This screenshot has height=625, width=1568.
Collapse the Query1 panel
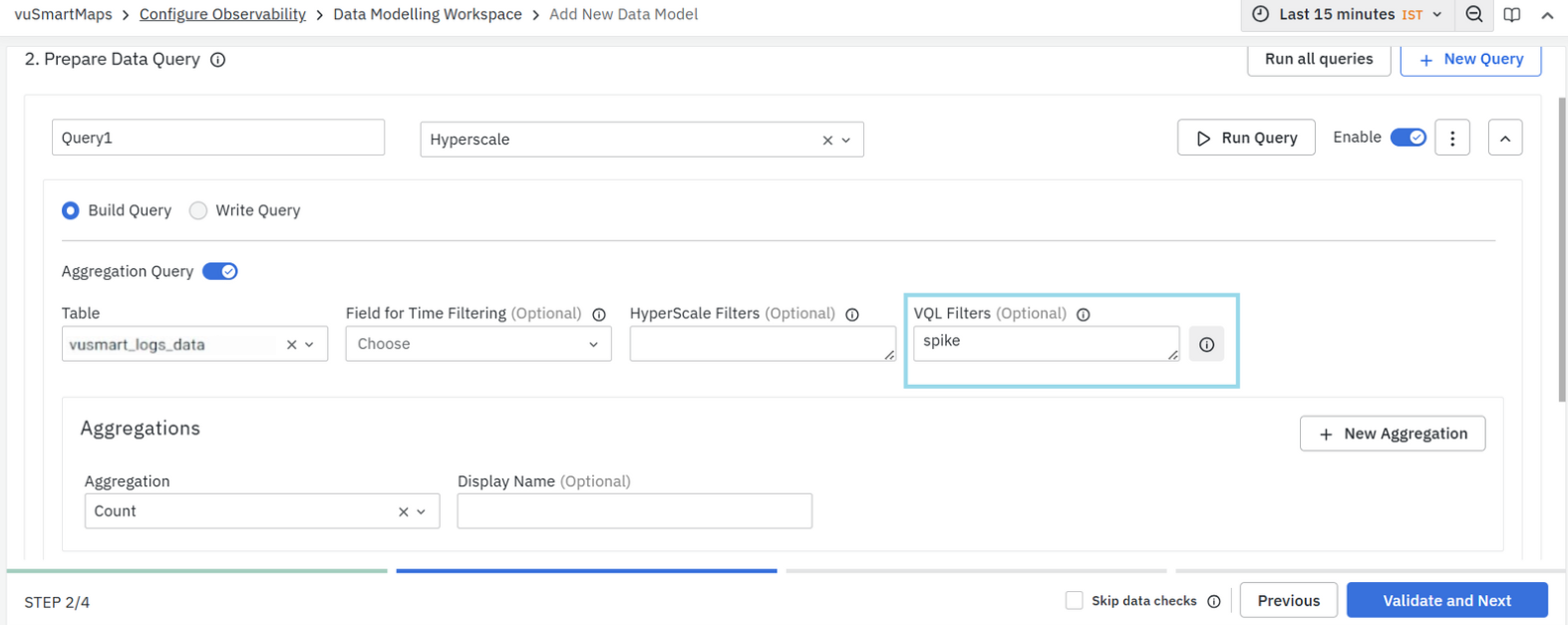[x=1504, y=139]
